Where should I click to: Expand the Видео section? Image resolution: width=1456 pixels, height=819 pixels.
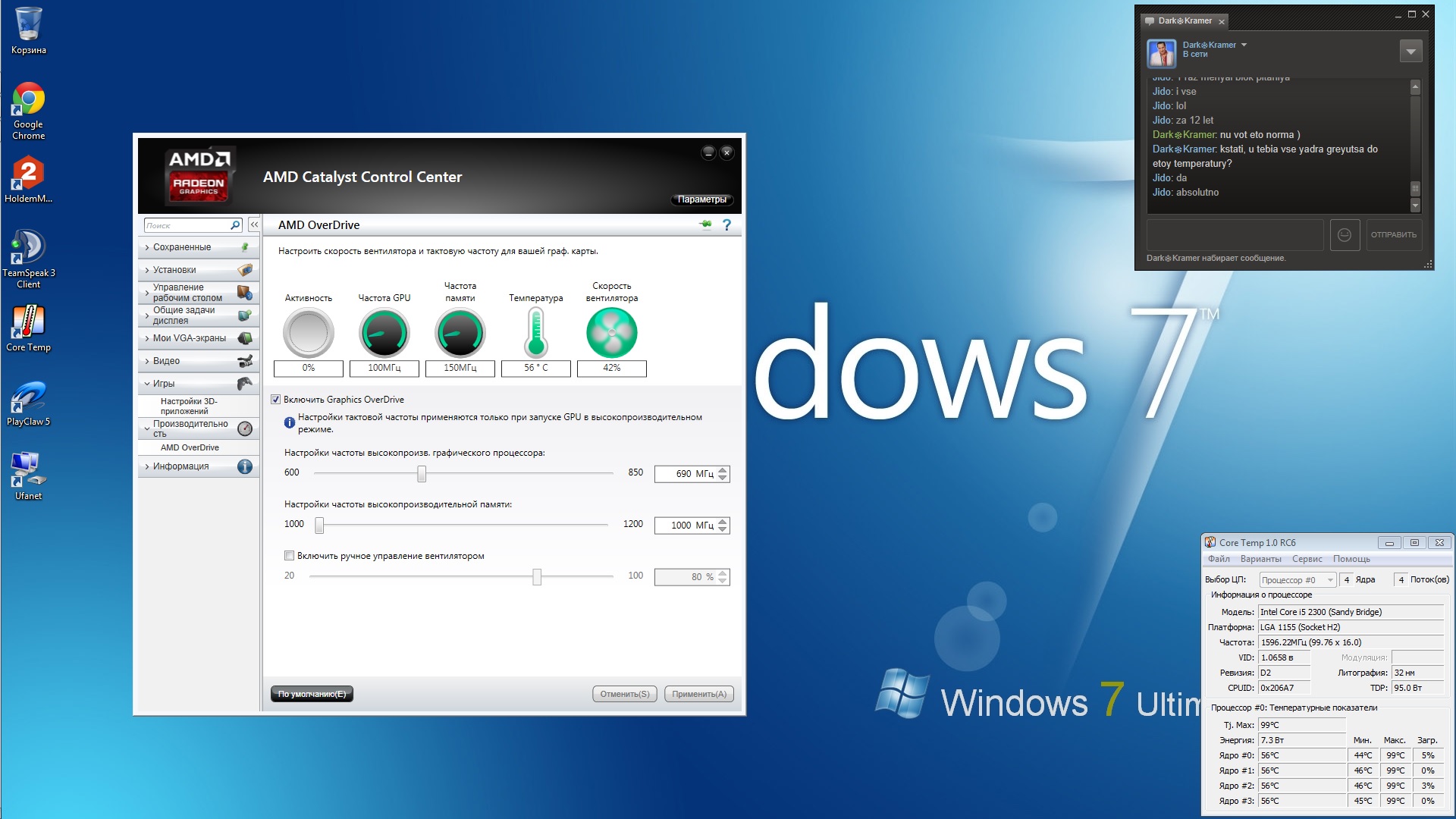199,361
